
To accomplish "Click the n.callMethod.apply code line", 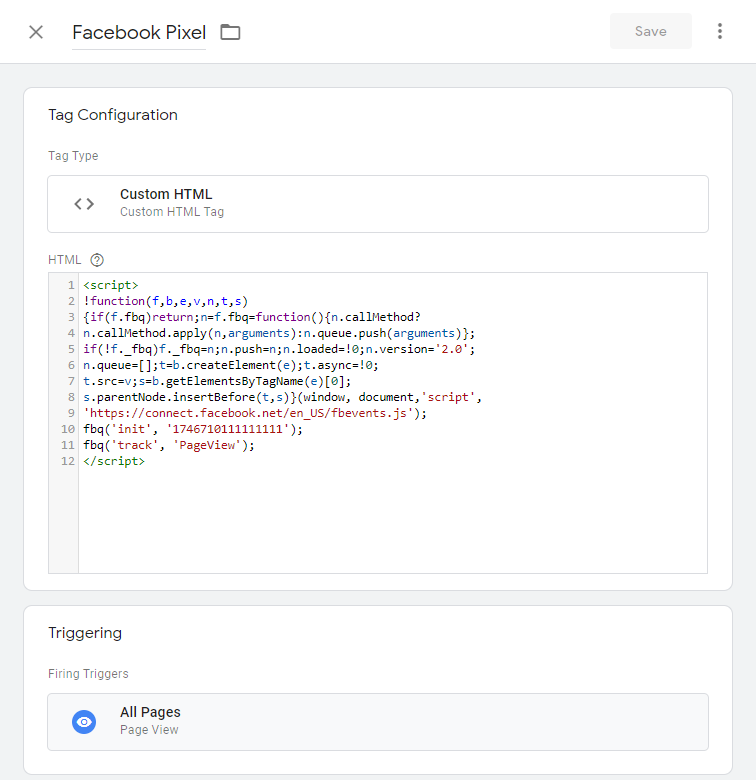I will 279,333.
